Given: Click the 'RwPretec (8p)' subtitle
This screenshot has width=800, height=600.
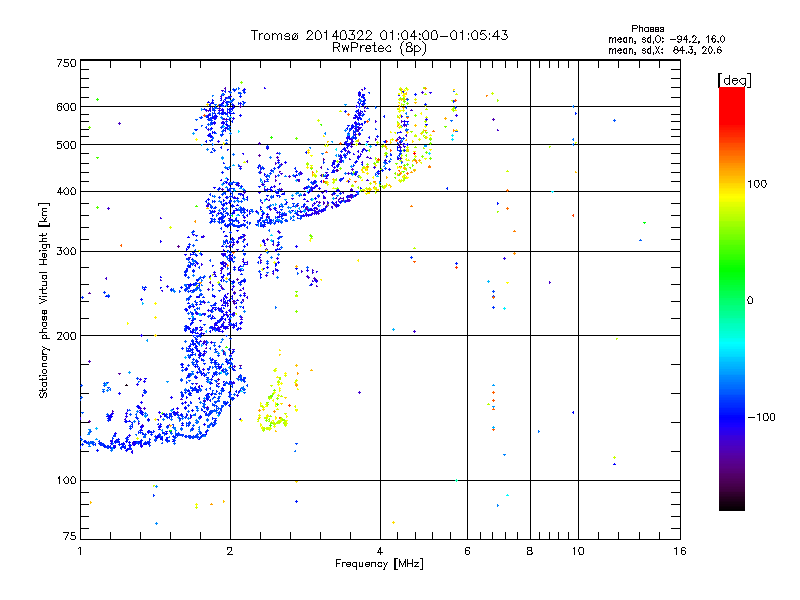Looking at the screenshot, I should (x=379, y=48).
